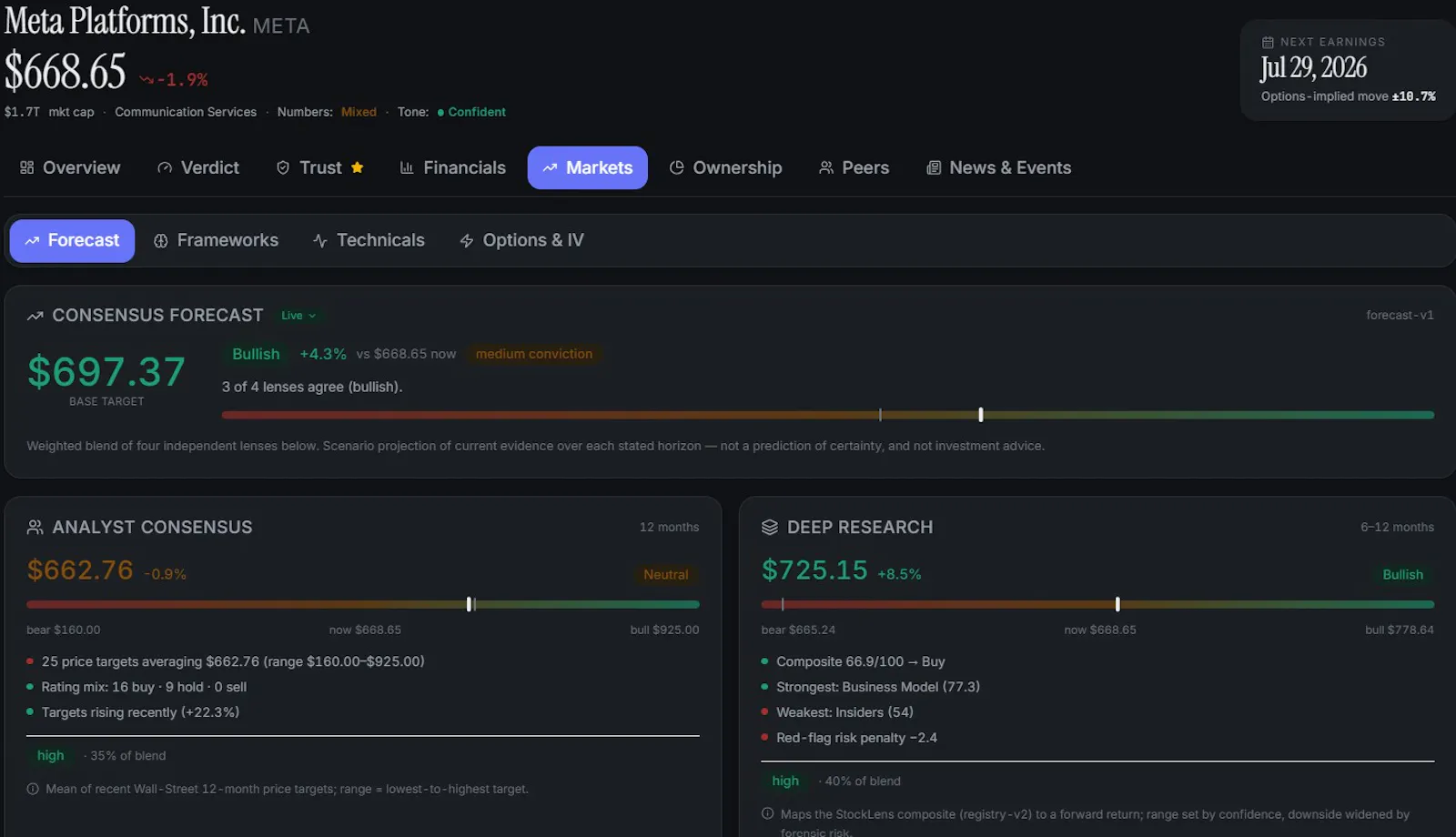
Task: Switch to the Technicals sub-tab
Action: [x=369, y=240]
